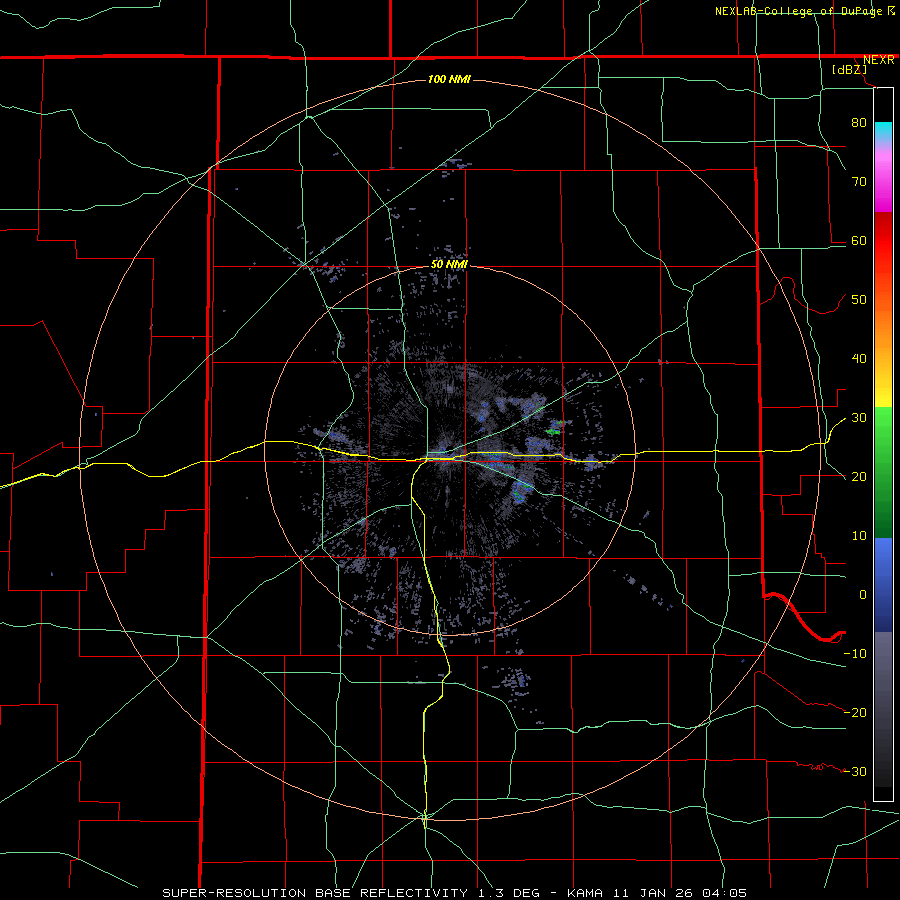Click the 50 dBZ scale value

tap(859, 300)
